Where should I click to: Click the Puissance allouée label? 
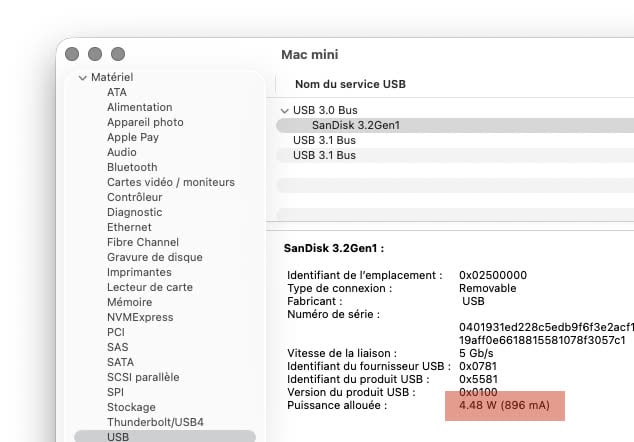coord(337,405)
